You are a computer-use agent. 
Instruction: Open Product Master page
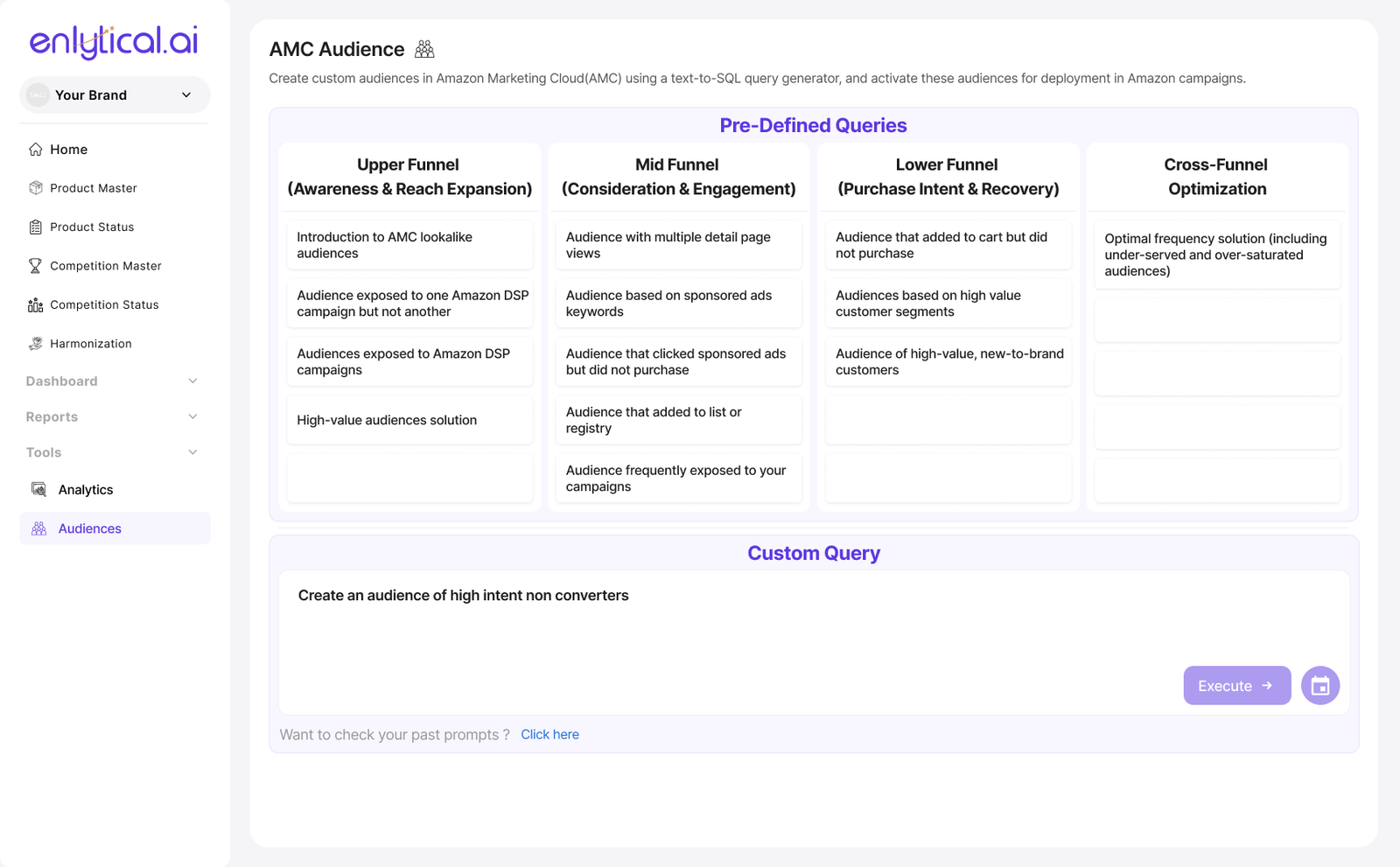point(115,188)
